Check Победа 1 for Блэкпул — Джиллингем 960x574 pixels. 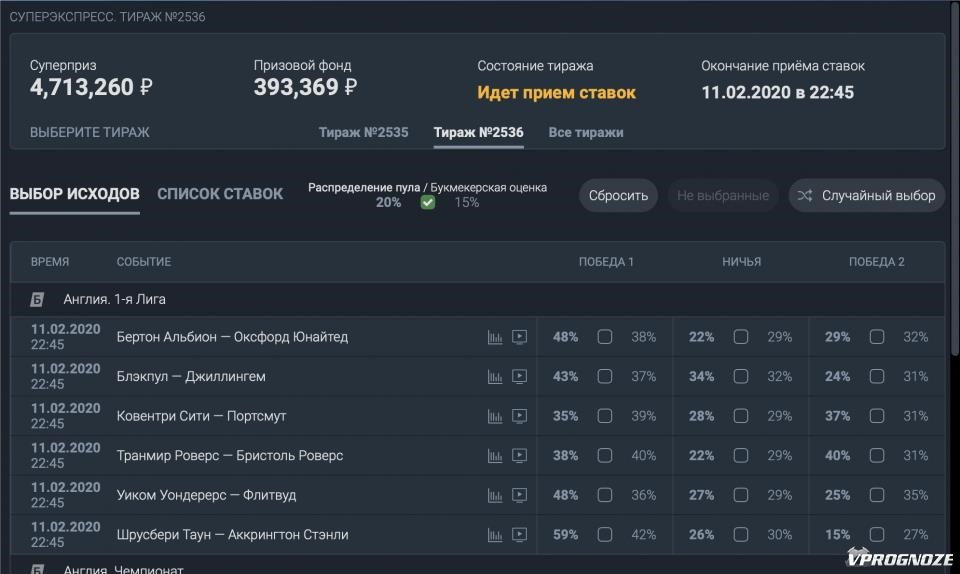[605, 376]
